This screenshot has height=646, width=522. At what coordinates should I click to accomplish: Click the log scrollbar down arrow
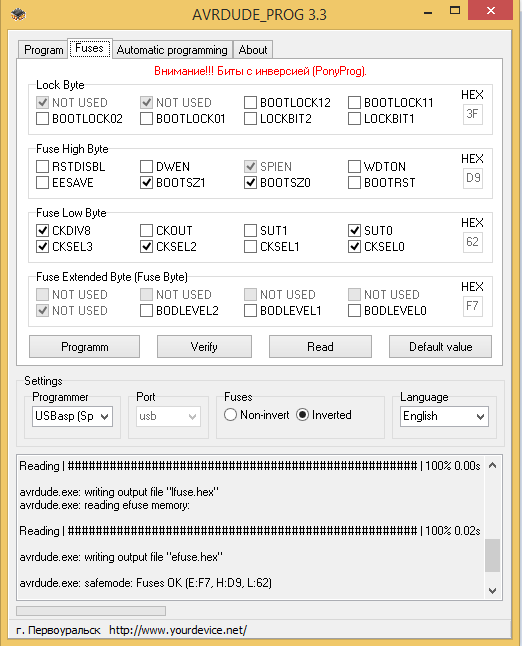point(492,590)
